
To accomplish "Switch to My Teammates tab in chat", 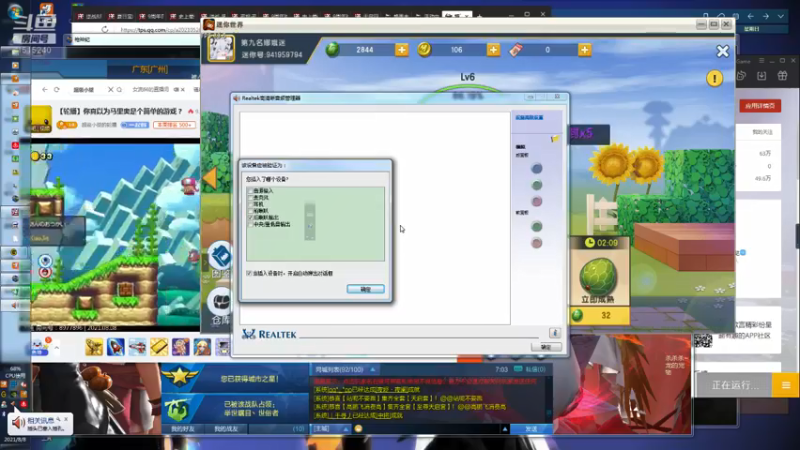I will [226, 429].
